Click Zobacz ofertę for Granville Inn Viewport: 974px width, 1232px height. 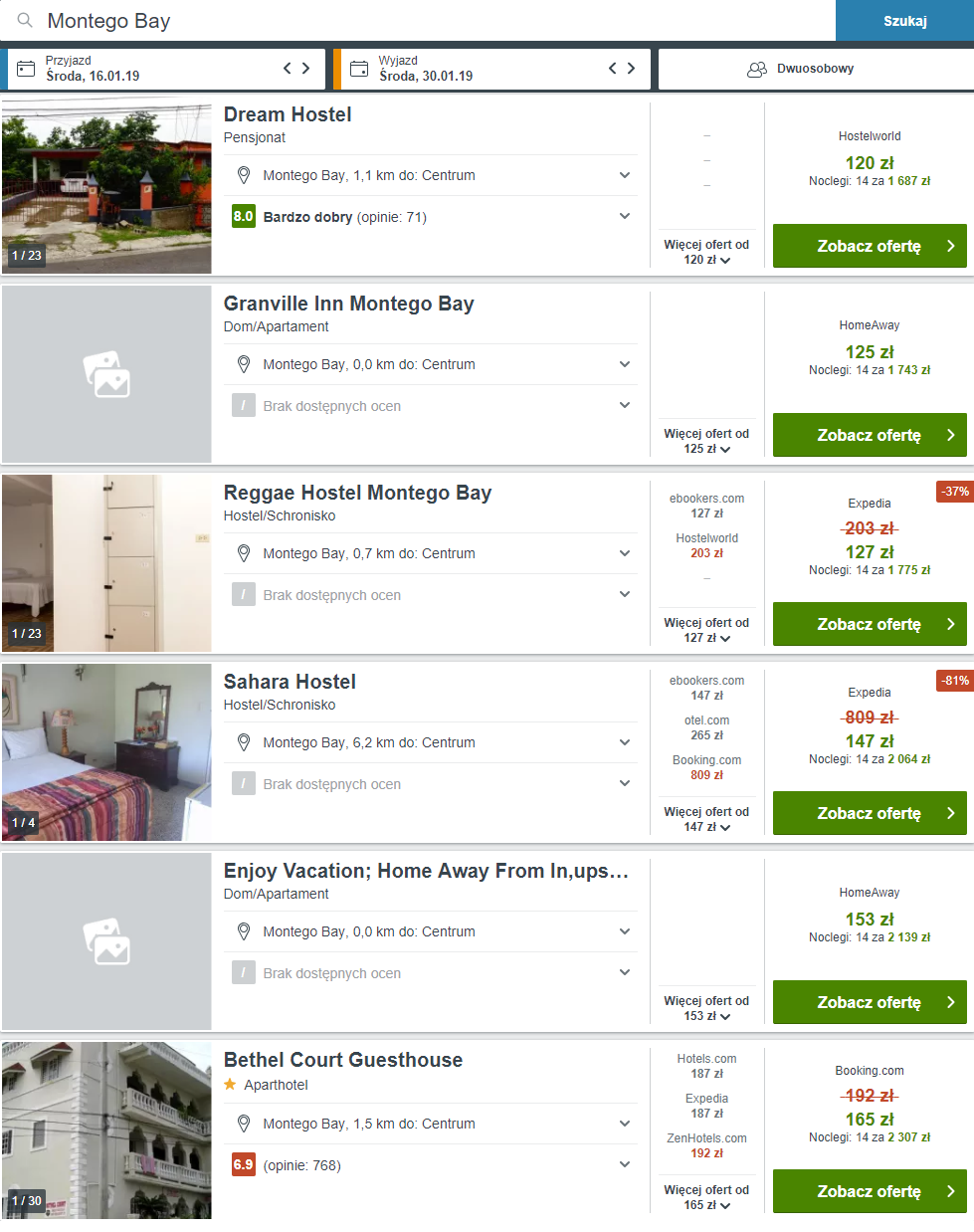(869, 435)
